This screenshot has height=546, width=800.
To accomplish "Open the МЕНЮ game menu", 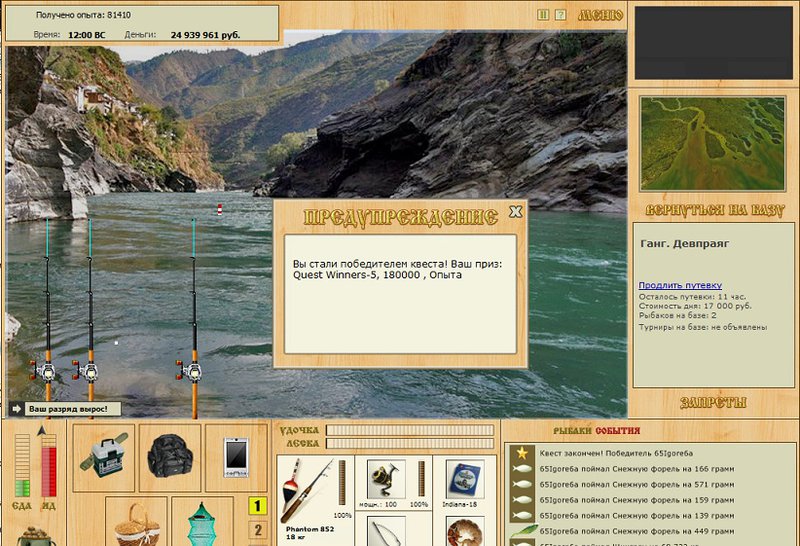I will [600, 16].
